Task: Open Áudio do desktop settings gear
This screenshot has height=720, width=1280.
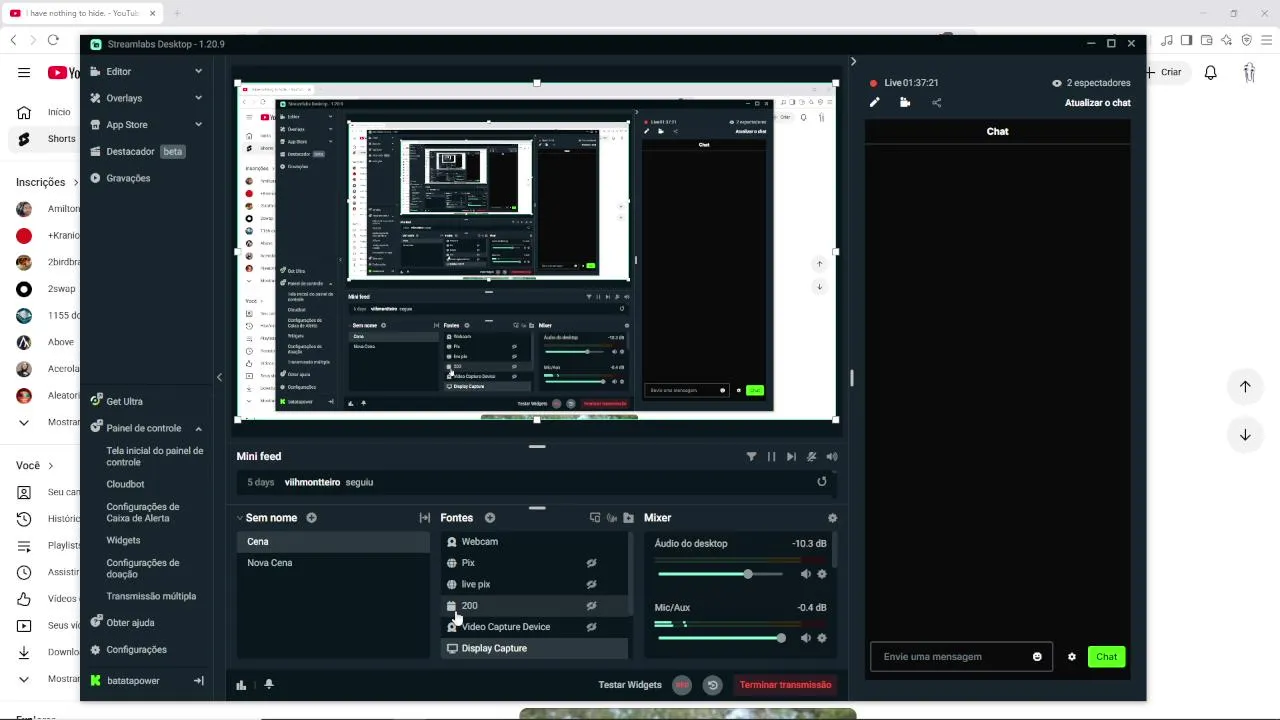Action: click(822, 574)
